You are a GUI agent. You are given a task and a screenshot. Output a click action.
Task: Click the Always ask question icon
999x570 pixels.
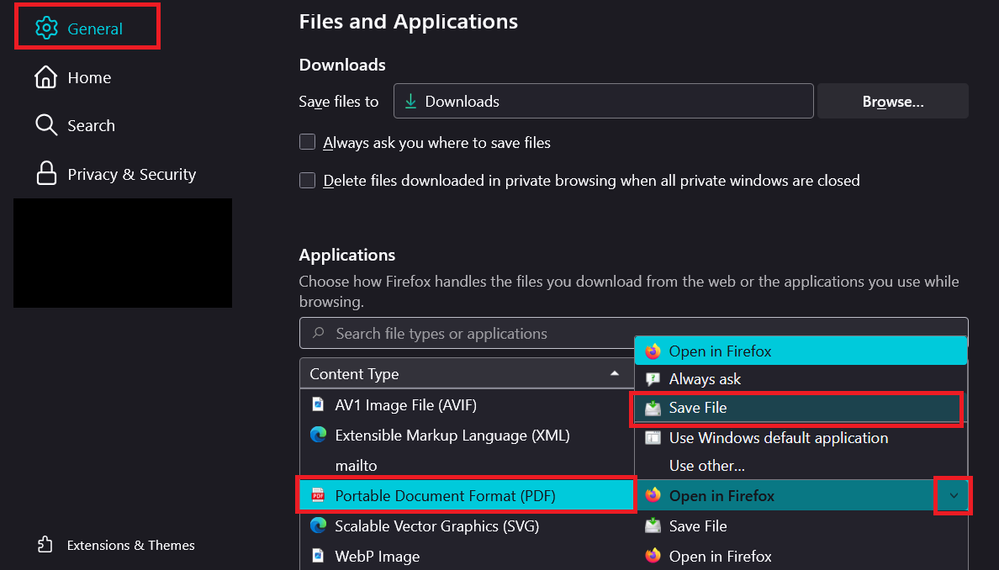pos(652,379)
